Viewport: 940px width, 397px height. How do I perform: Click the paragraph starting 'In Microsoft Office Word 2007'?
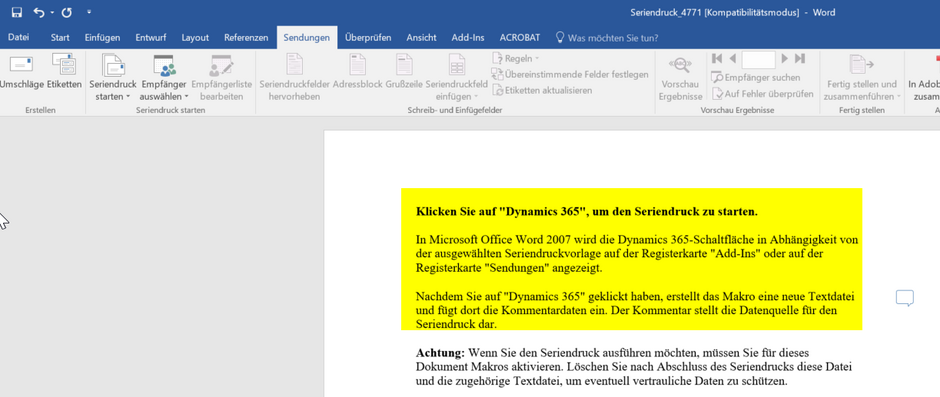[637, 254]
